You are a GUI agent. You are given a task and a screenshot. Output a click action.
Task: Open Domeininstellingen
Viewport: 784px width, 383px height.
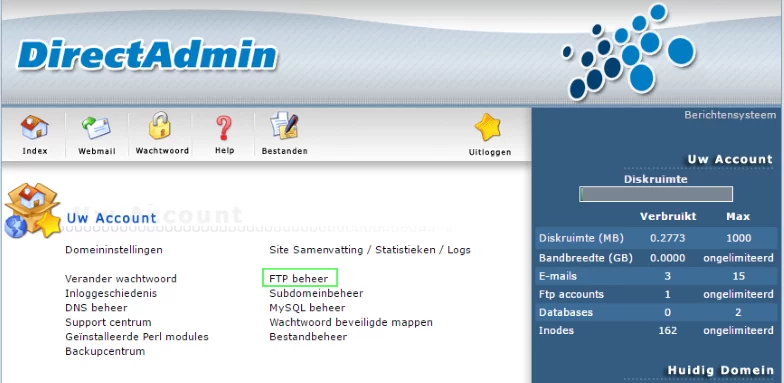[x=114, y=250]
